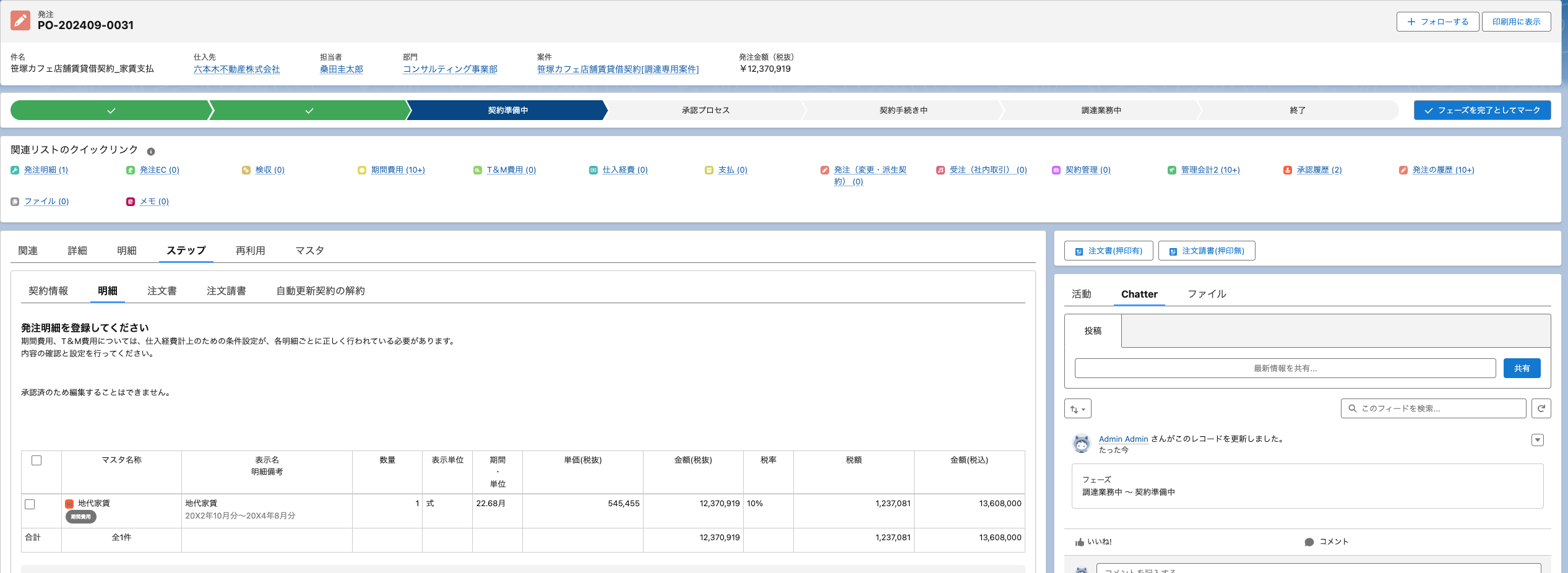Viewport: 1568px width, 573px height.
Task: Switch to the 詳細 tab
Action: (77, 251)
